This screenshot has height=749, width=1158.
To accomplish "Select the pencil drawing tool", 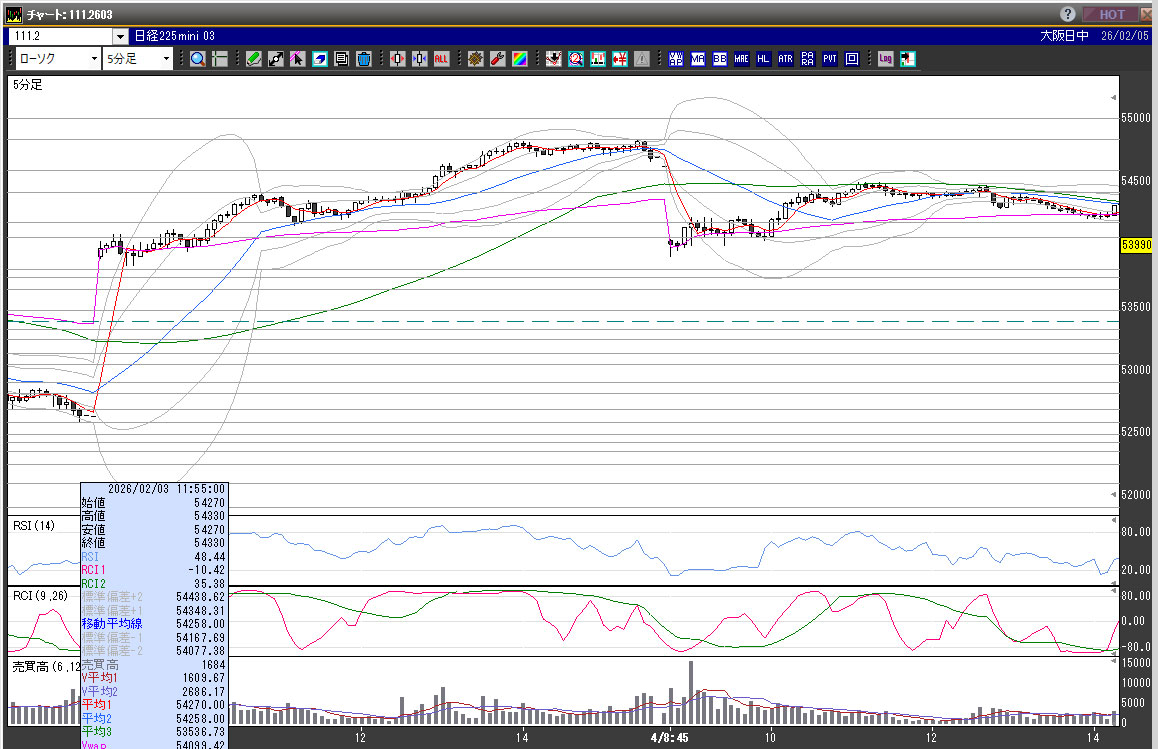I will point(253,59).
